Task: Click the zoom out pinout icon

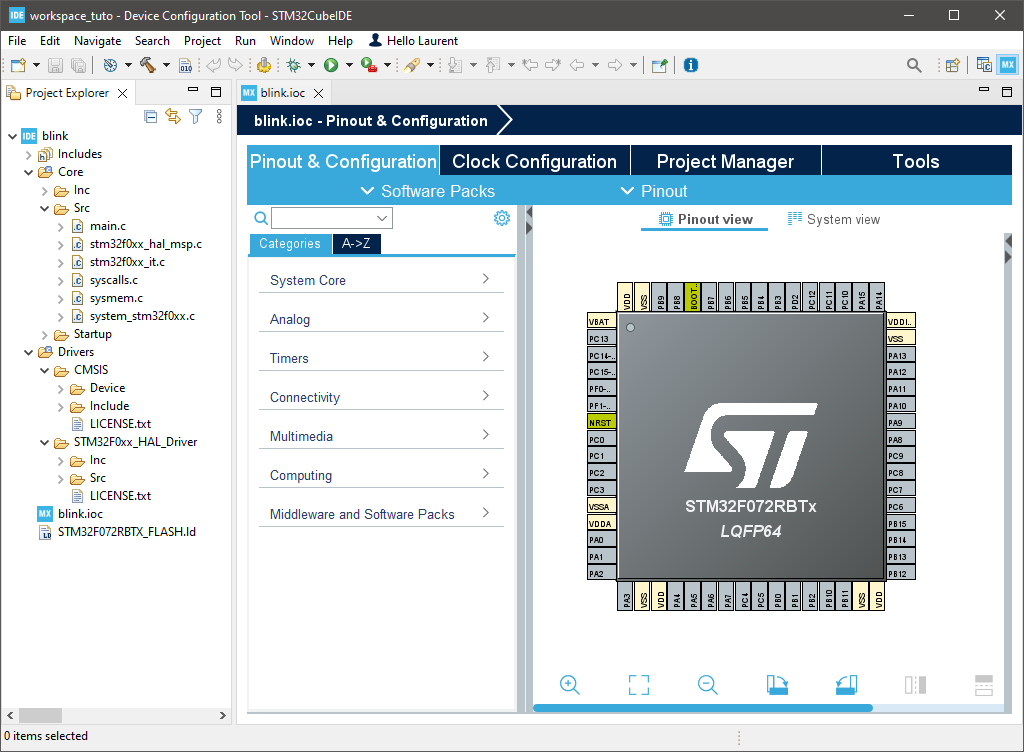Action: click(707, 685)
